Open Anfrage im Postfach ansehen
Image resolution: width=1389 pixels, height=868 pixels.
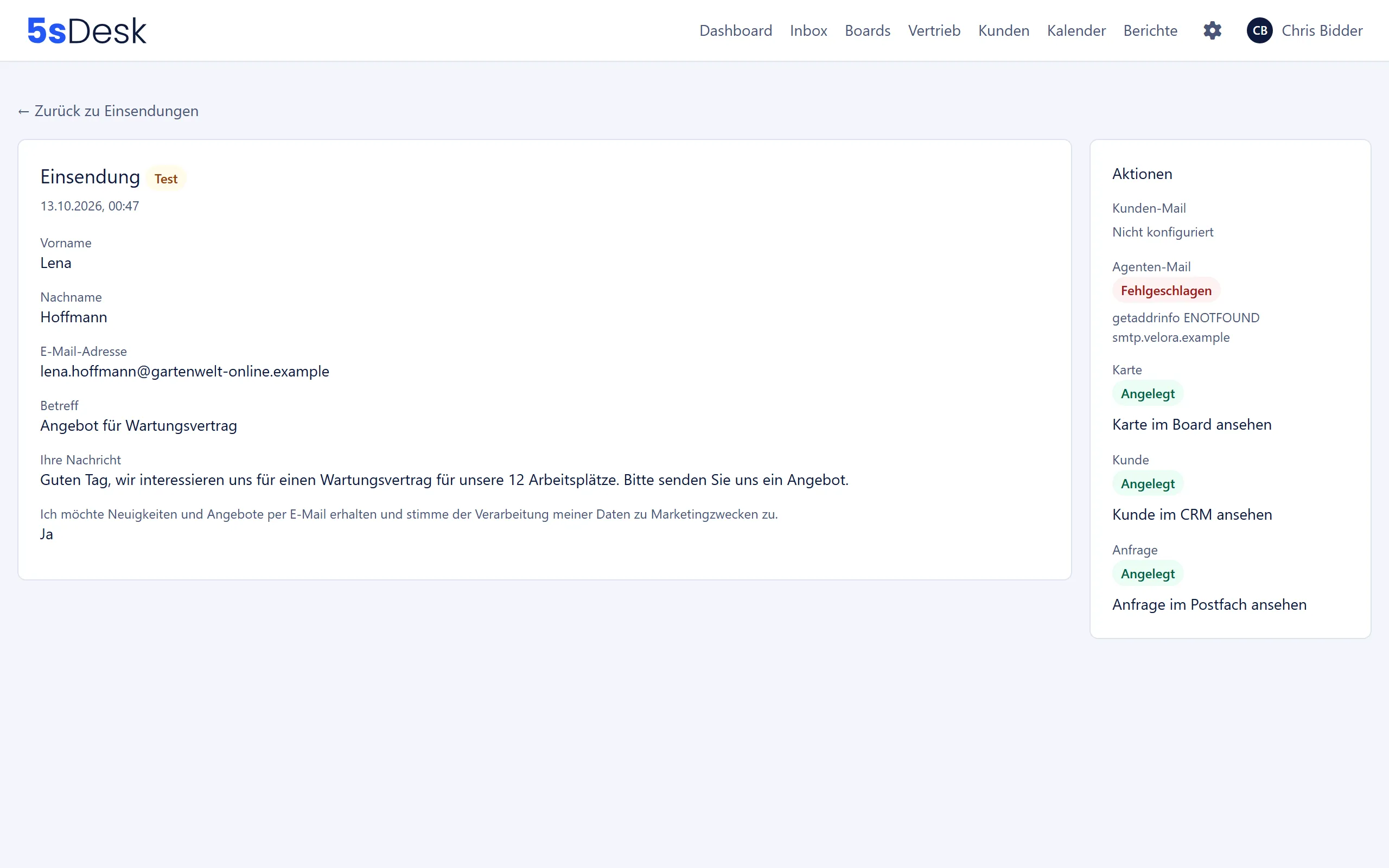coord(1209,604)
